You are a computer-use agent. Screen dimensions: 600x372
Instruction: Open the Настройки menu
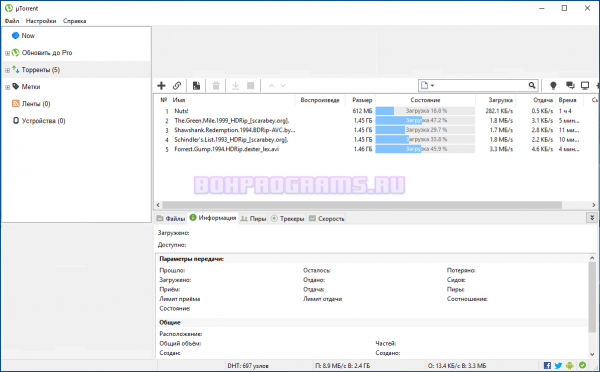(x=41, y=21)
